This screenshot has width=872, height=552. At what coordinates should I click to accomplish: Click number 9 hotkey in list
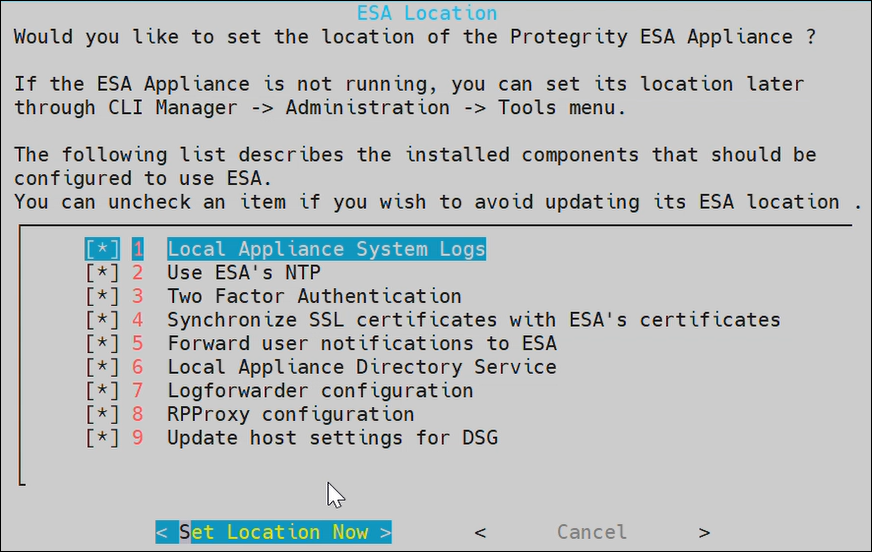pyautogui.click(x=138, y=438)
